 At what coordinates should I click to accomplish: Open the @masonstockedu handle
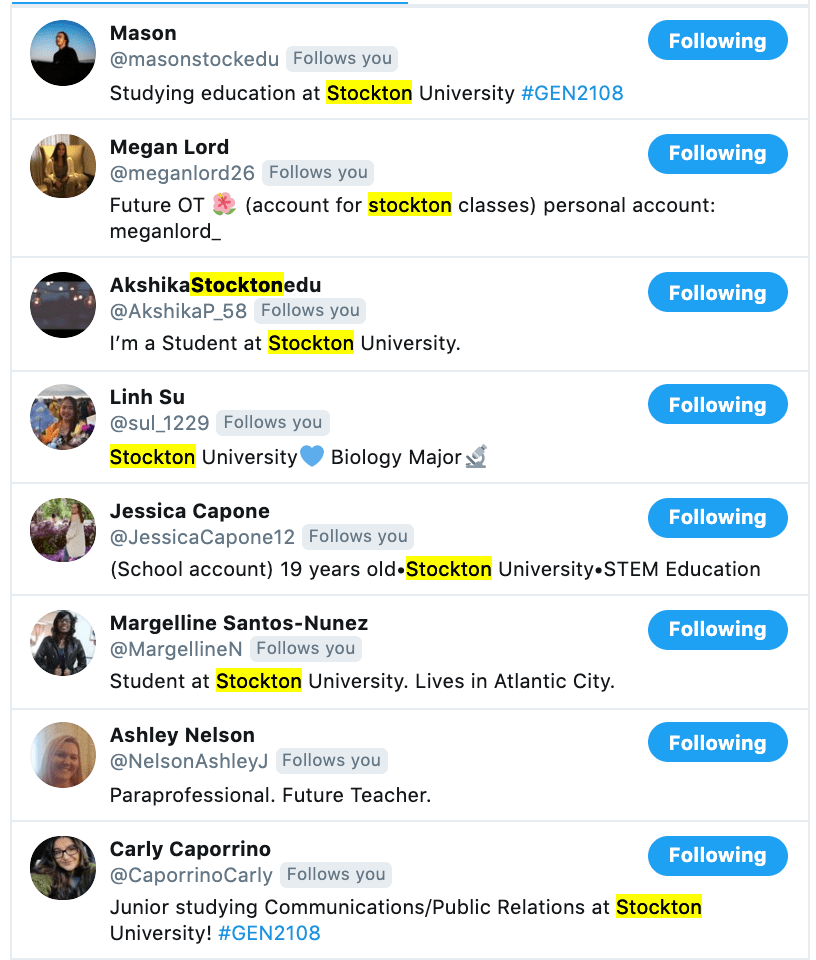point(194,59)
